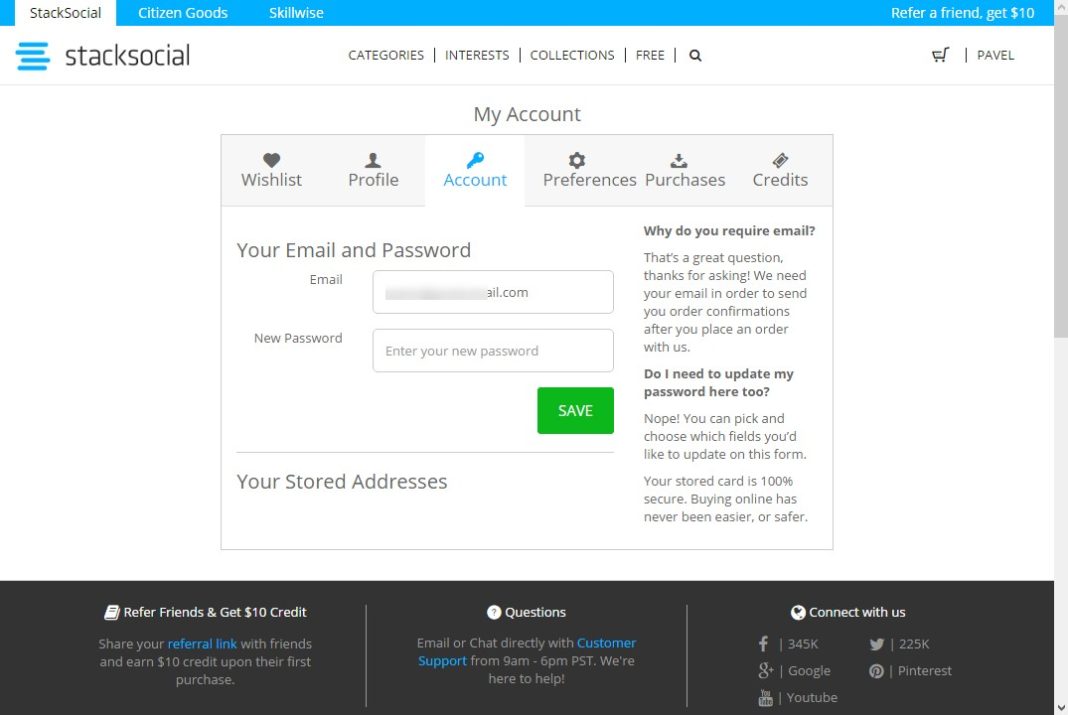This screenshot has width=1068, height=715.
Task: Click the stacksocial hamburger logo icon
Action: click(x=33, y=56)
